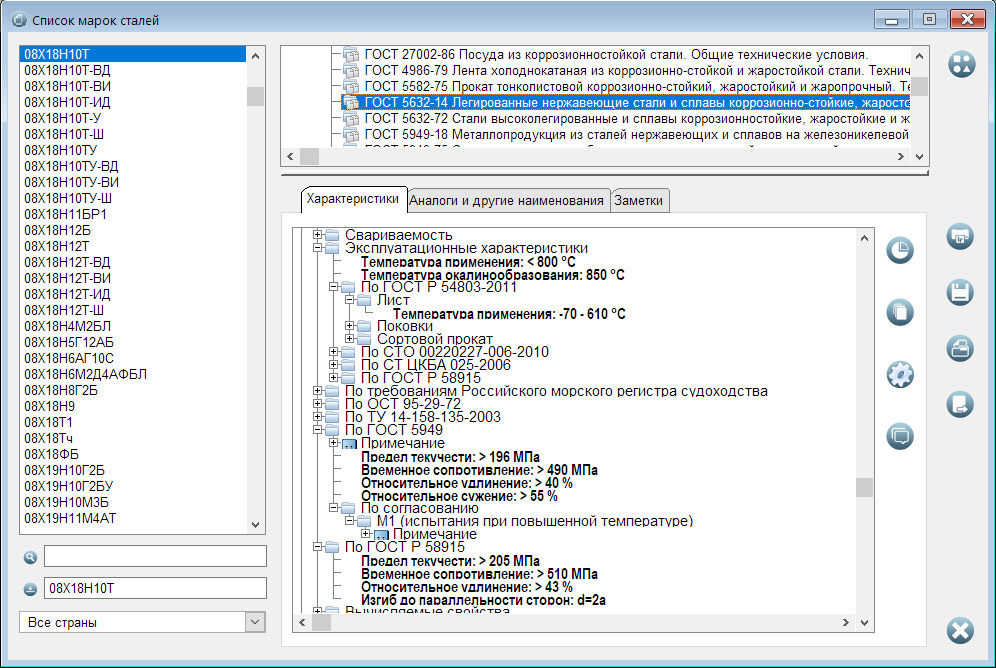Select steel grade 08Х19Н11М4АТ
Screen dimensions: 996x668
[x=71, y=518]
